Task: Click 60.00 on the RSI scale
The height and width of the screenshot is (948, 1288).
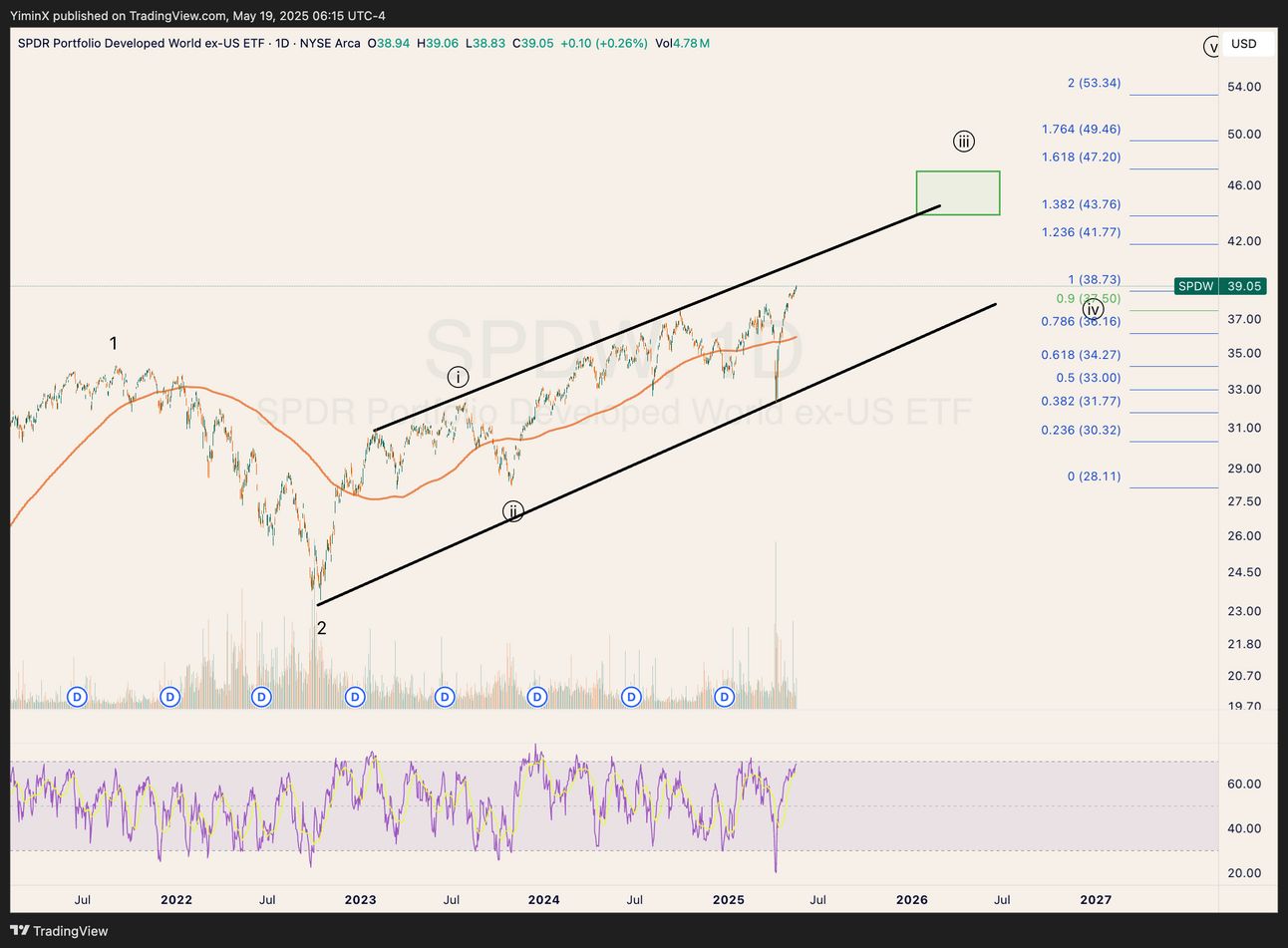Action: coord(1244,785)
